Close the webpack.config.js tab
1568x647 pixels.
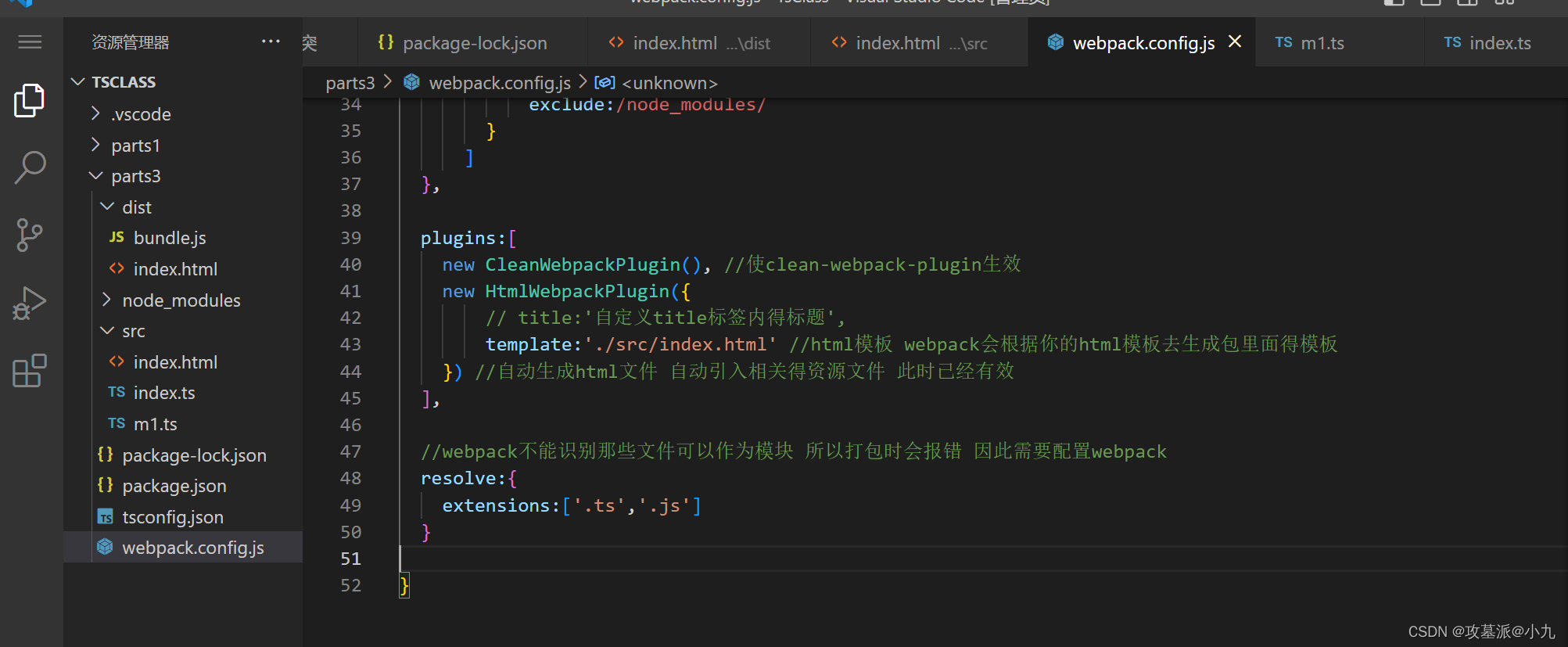(x=1235, y=41)
